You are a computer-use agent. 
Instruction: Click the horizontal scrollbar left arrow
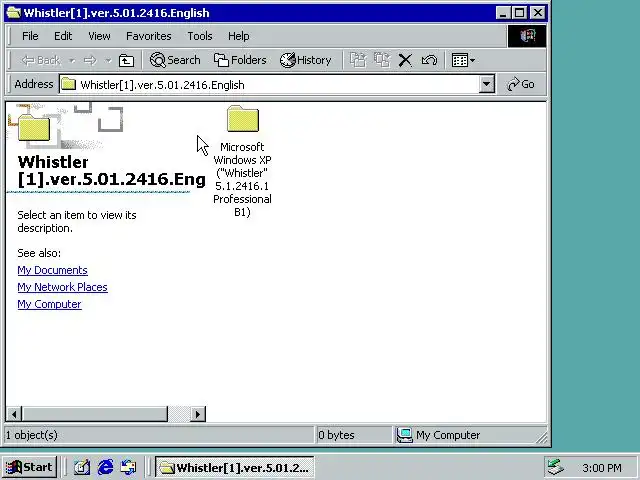[x=14, y=414]
